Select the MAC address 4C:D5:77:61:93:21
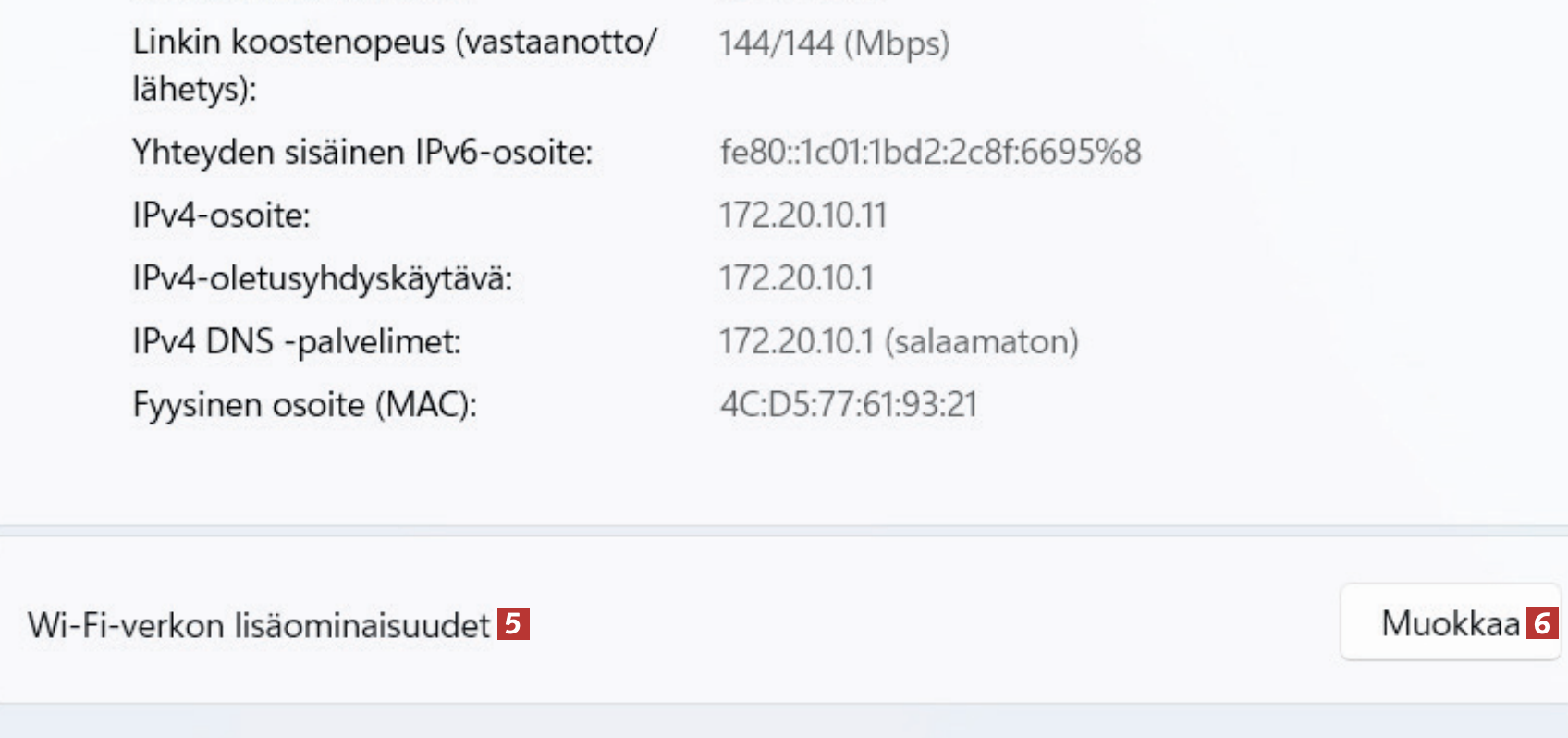 click(849, 405)
